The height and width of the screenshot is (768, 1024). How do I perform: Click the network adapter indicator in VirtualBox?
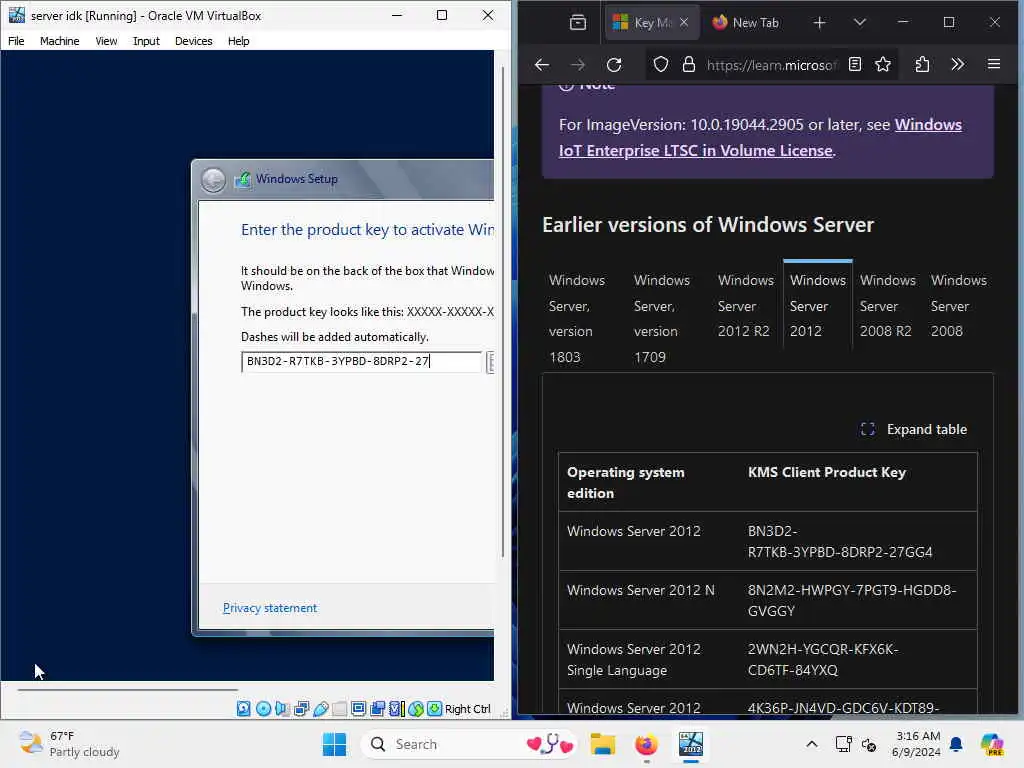coord(301,709)
